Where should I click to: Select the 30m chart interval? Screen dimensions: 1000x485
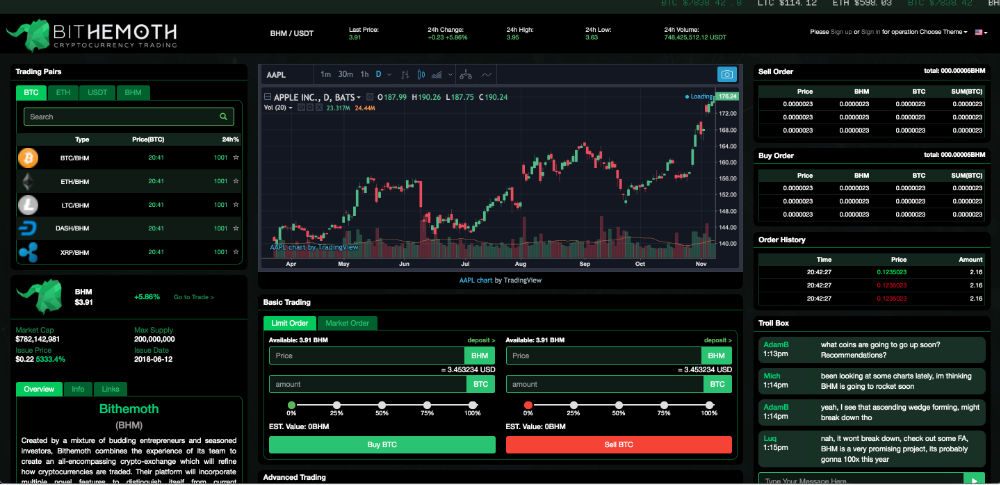[346, 75]
